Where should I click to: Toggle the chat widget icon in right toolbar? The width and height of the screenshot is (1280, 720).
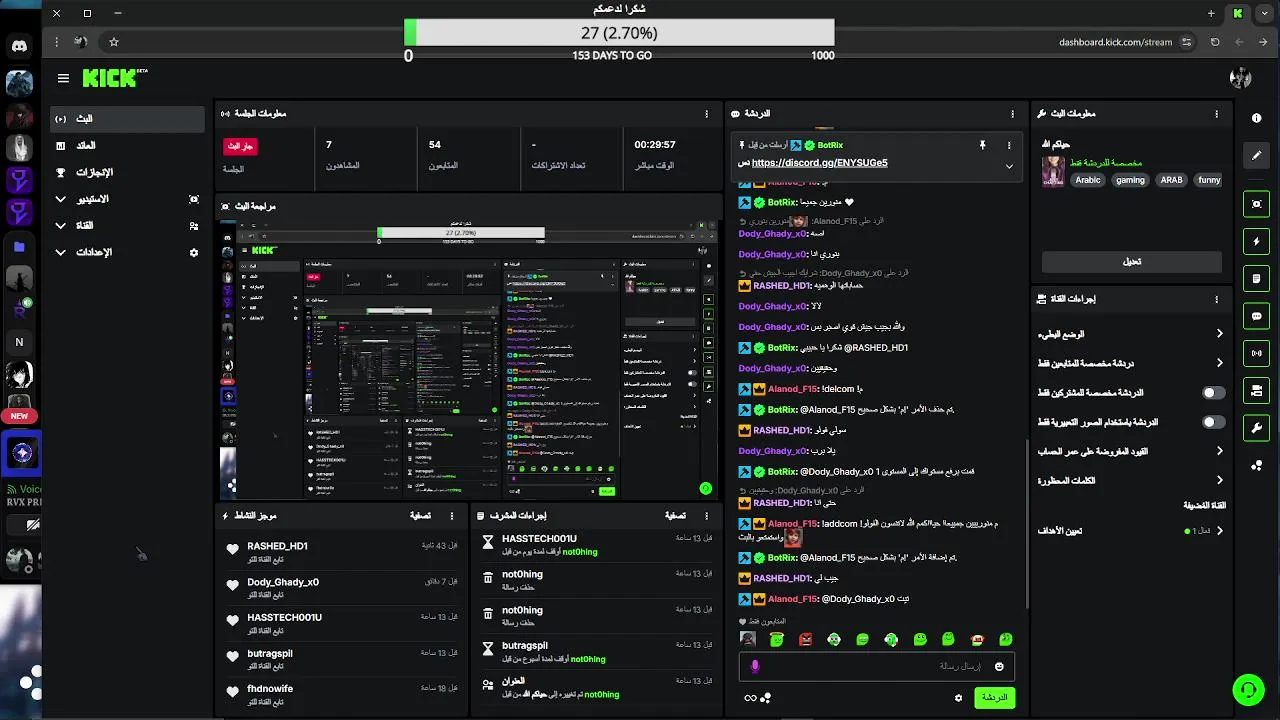click(x=1256, y=316)
